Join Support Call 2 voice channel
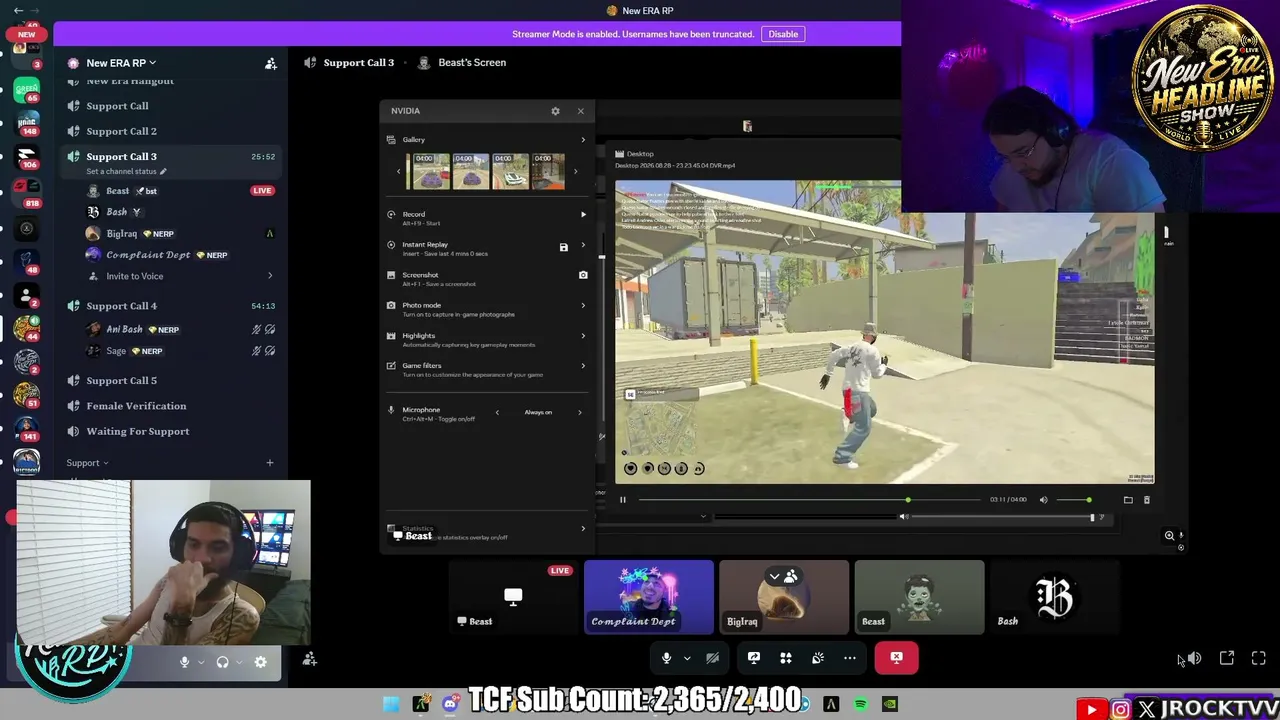Image resolution: width=1280 pixels, height=720 pixels. point(121,131)
